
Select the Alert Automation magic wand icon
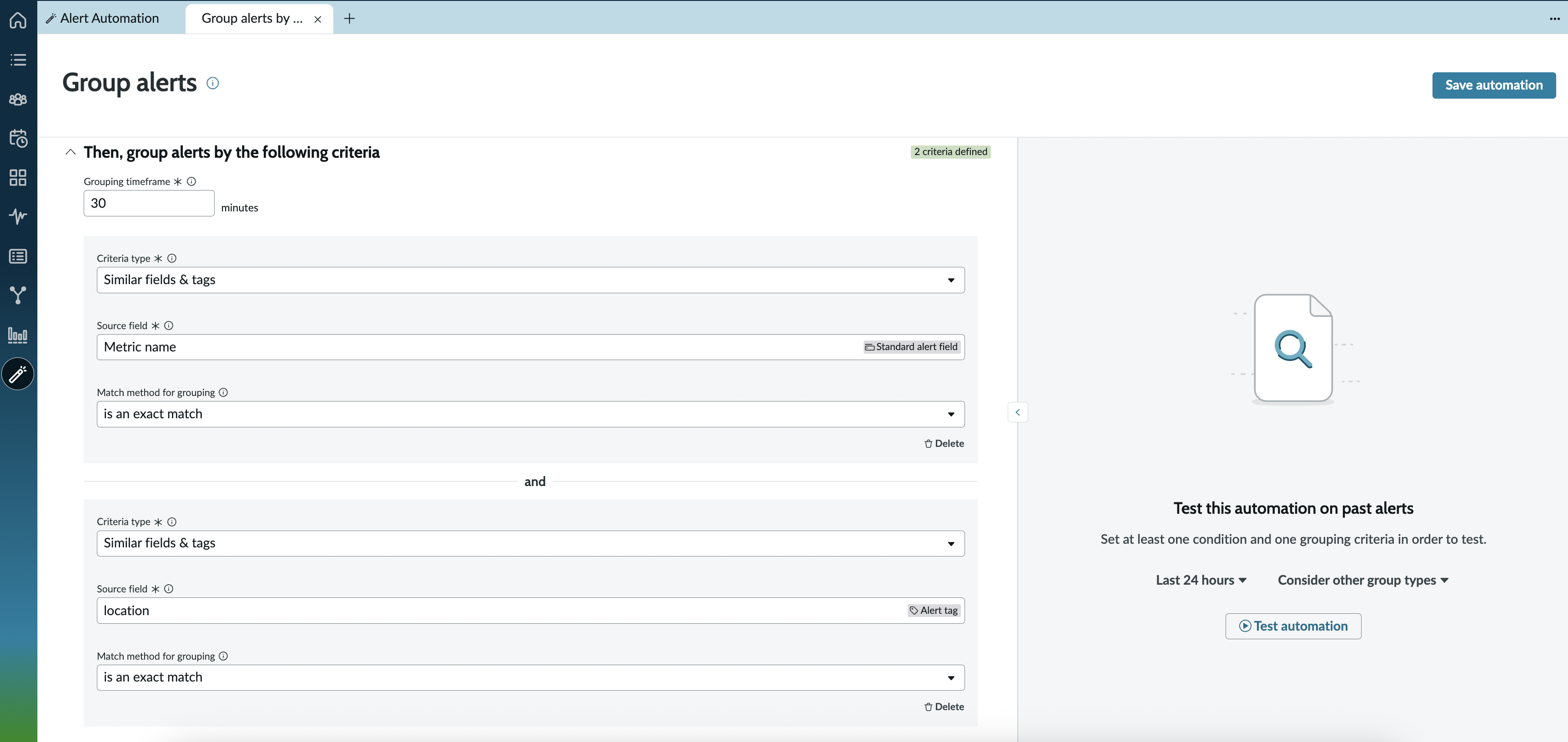click(x=18, y=374)
